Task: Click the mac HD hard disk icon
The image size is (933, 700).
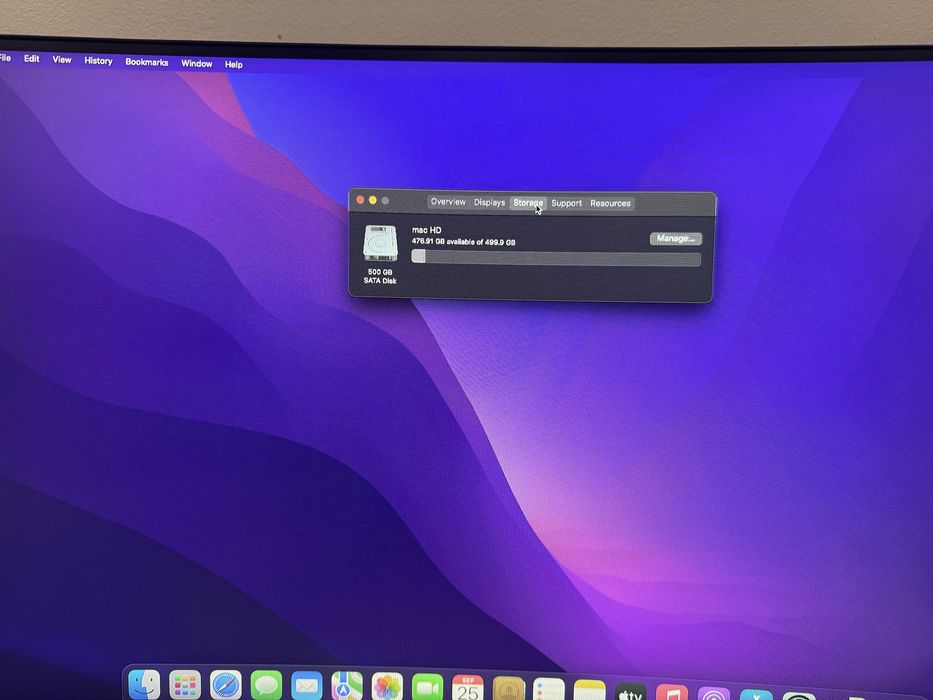Action: pyautogui.click(x=380, y=243)
